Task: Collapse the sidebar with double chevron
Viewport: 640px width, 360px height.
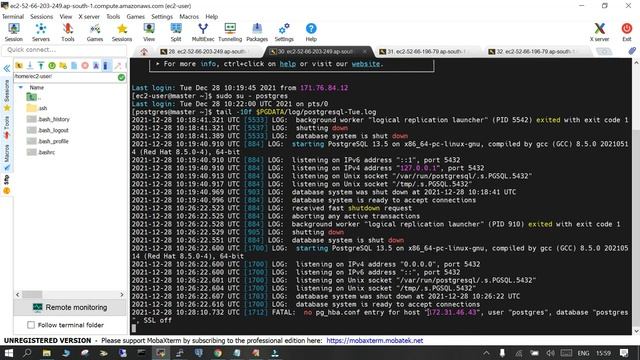Action: tap(7, 68)
